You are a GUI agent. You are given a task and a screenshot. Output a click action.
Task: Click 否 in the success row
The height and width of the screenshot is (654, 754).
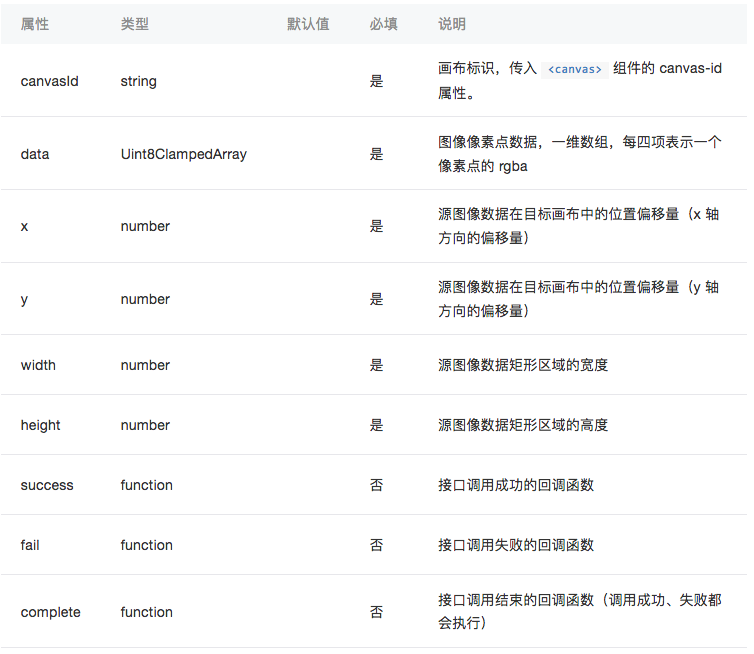[377, 485]
